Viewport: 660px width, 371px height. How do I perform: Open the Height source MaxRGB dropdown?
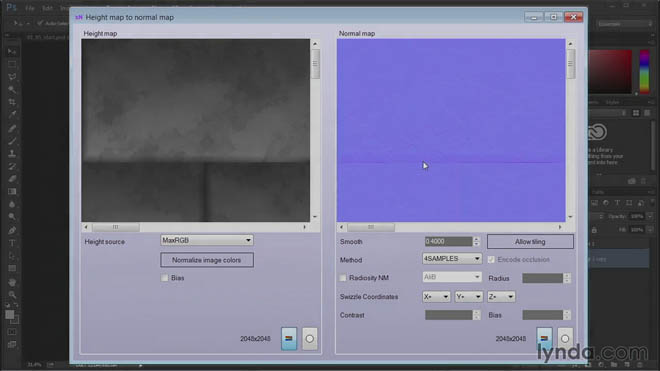[207, 240]
